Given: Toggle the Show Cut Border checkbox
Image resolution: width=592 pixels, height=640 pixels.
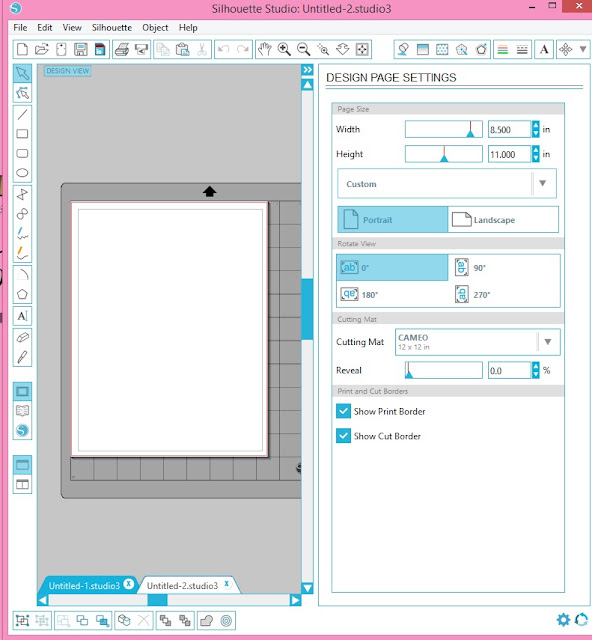Looking at the screenshot, I should 343,436.
